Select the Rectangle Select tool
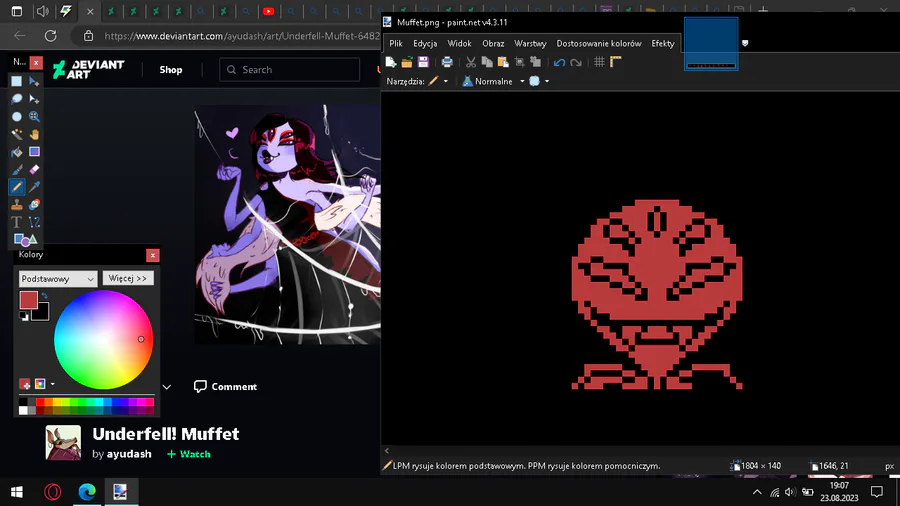The width and height of the screenshot is (900, 506). (17, 81)
